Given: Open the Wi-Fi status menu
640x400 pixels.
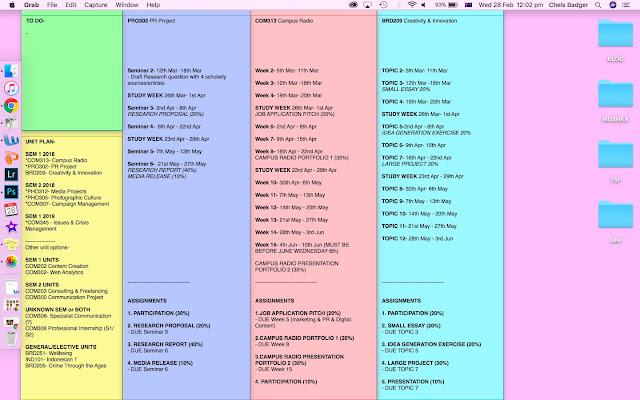Looking at the screenshot, I should pyautogui.click(x=412, y=5).
